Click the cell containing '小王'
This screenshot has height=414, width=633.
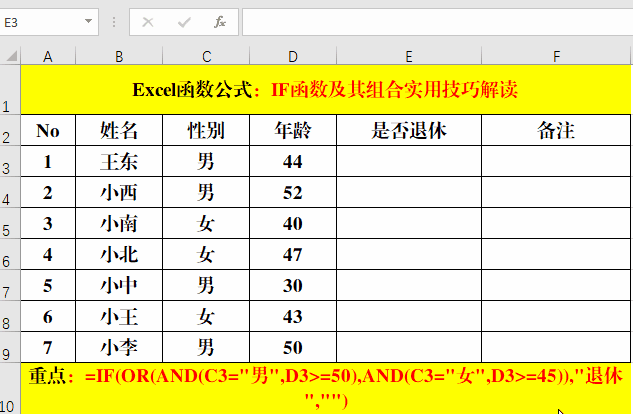point(119,316)
